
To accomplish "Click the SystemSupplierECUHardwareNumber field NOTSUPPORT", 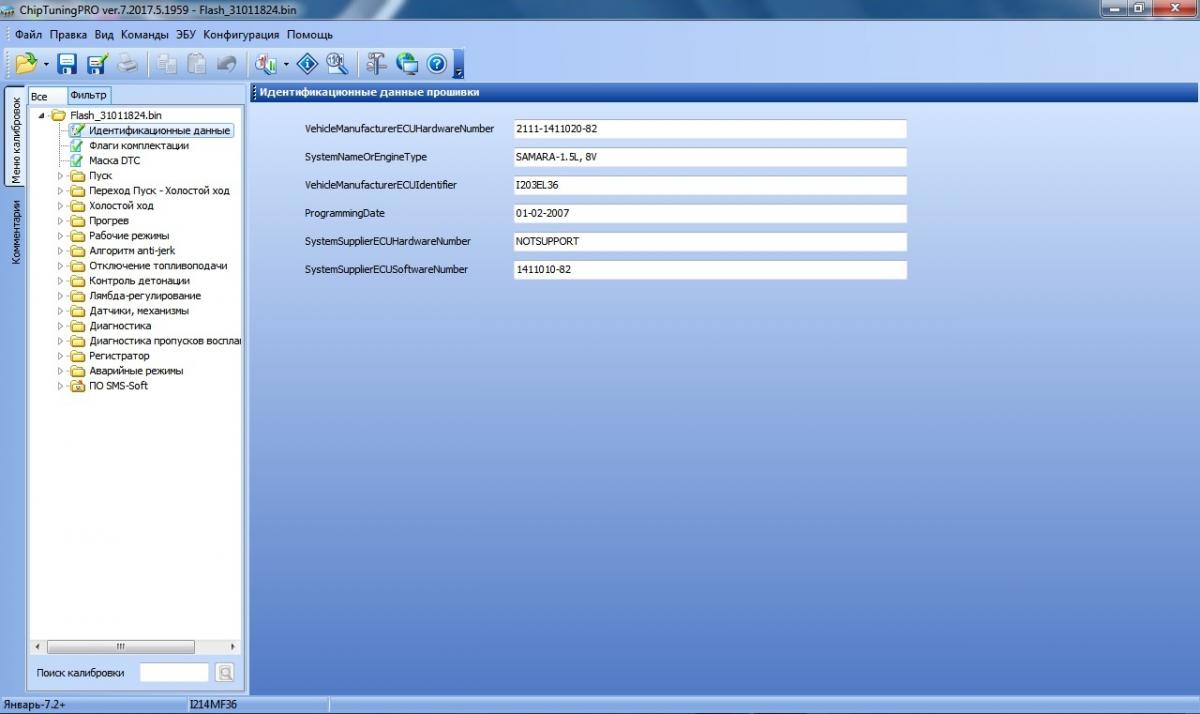I will click(x=709, y=241).
